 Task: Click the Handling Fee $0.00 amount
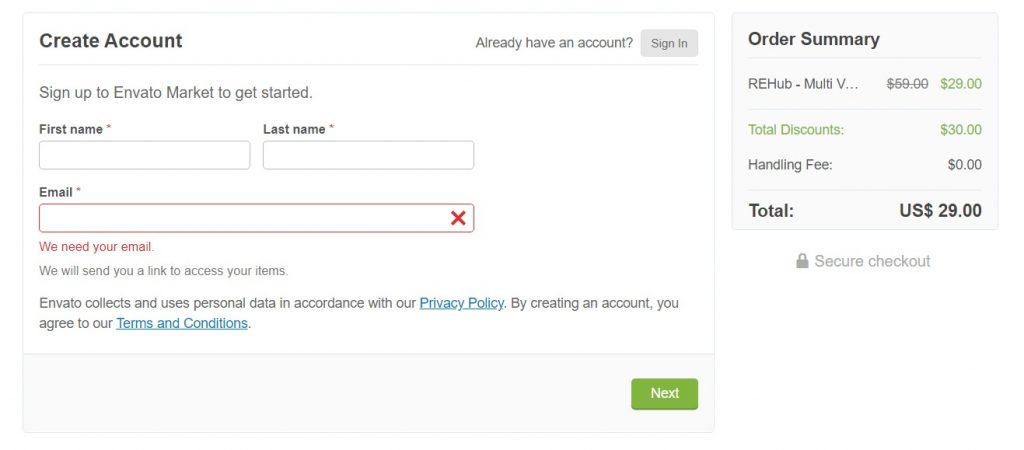[965, 165]
